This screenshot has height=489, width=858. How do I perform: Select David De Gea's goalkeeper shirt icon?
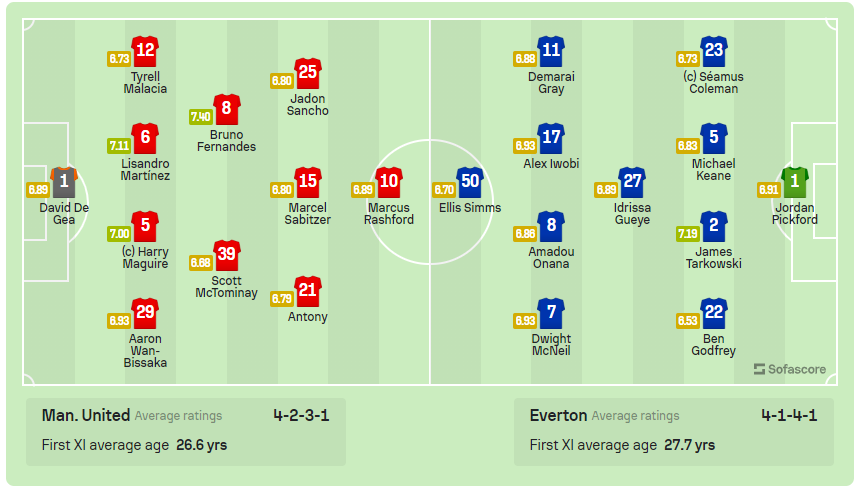pos(64,181)
